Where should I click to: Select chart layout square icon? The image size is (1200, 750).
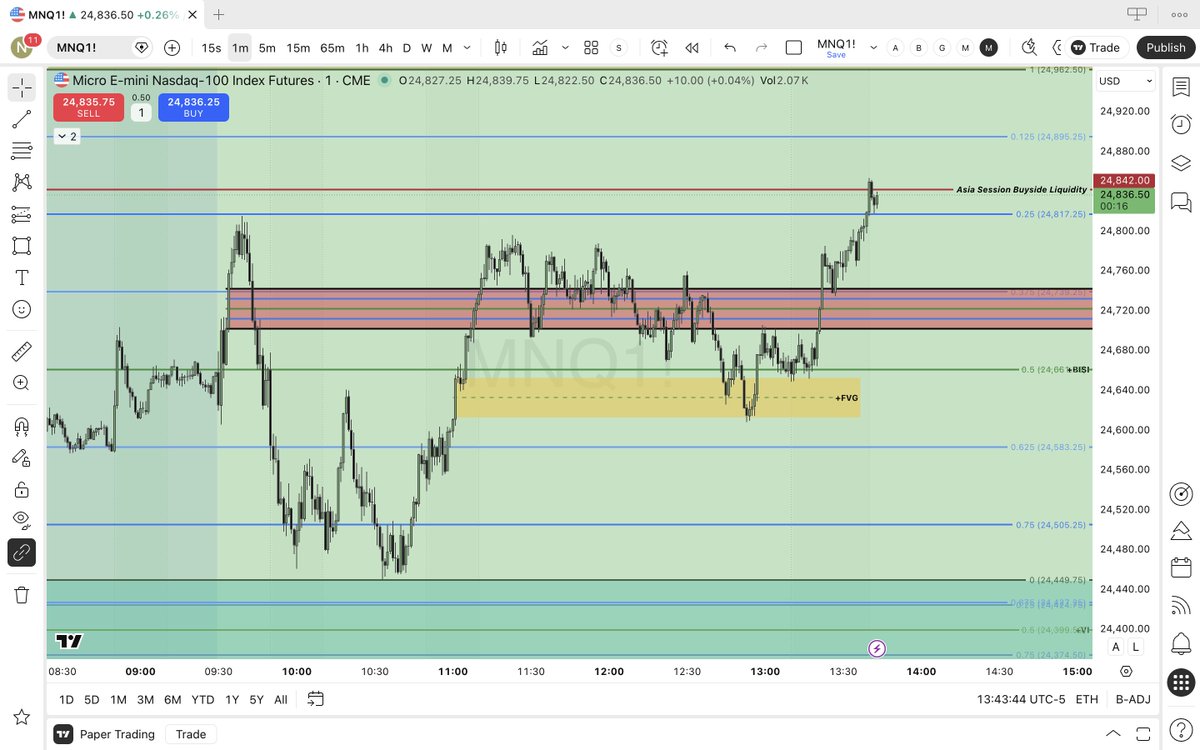(x=794, y=47)
